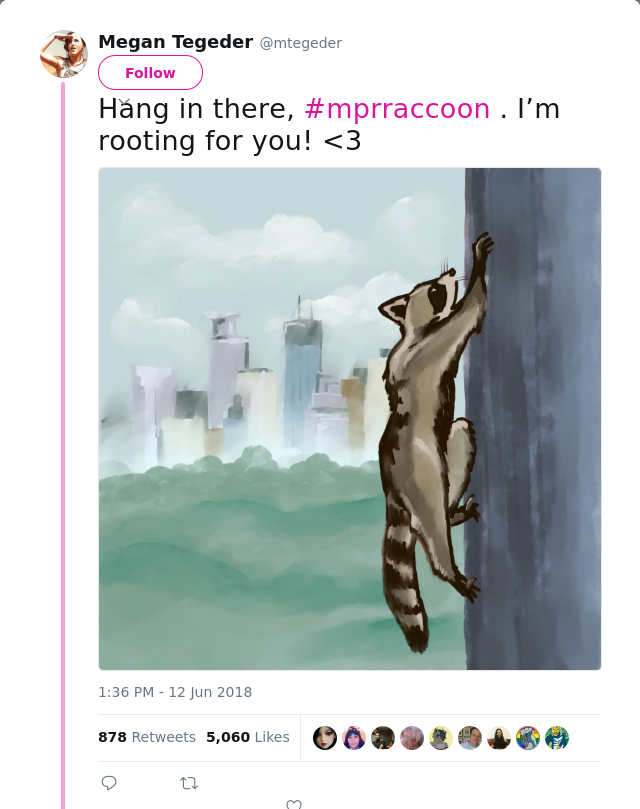The height and width of the screenshot is (809, 640).
Task: Open the gray wolf liker avatar
Action: (x=441, y=738)
